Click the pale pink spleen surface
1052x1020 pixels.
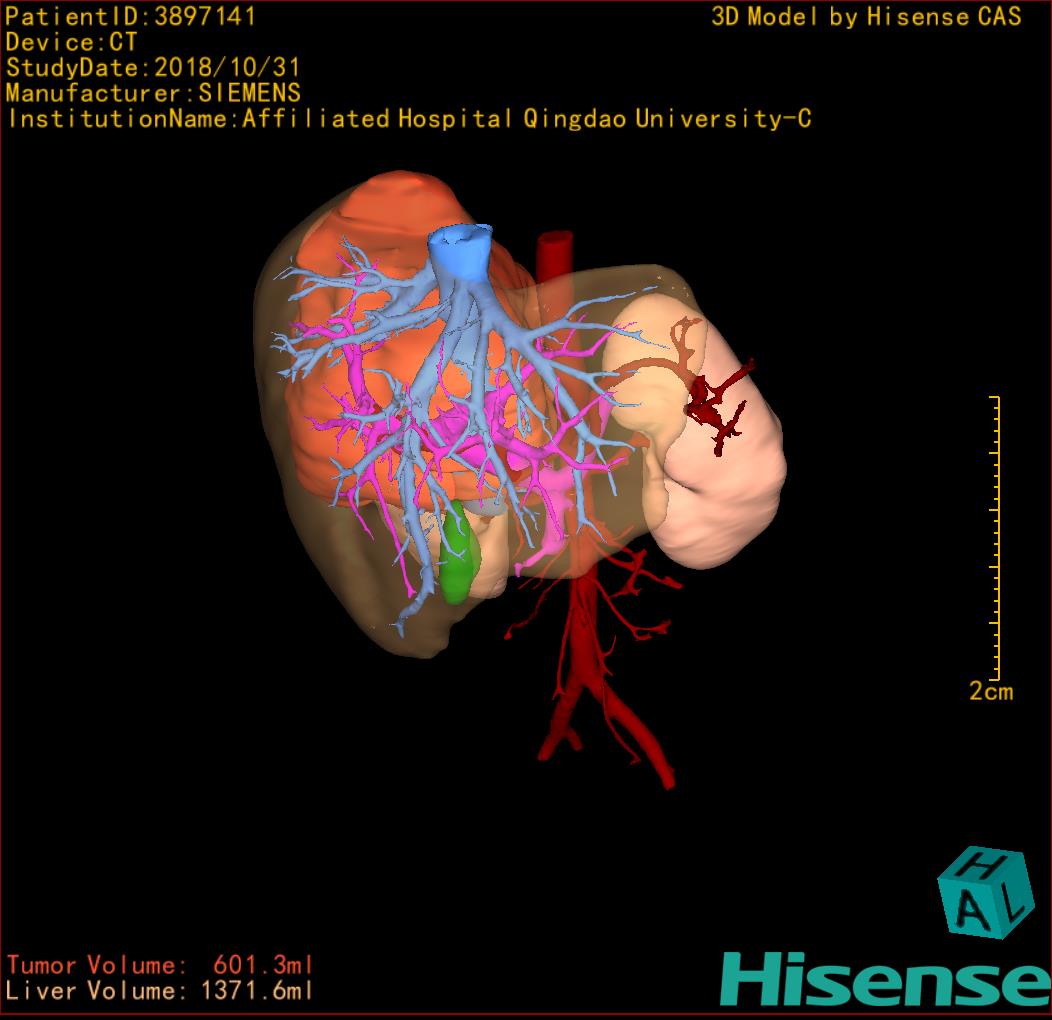coord(720,500)
